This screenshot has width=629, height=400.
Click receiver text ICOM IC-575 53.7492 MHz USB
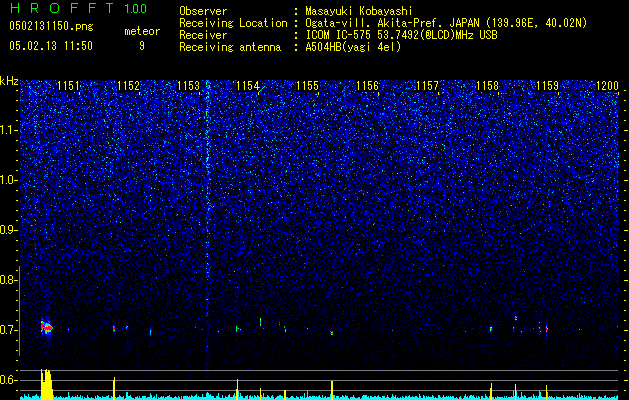point(401,35)
